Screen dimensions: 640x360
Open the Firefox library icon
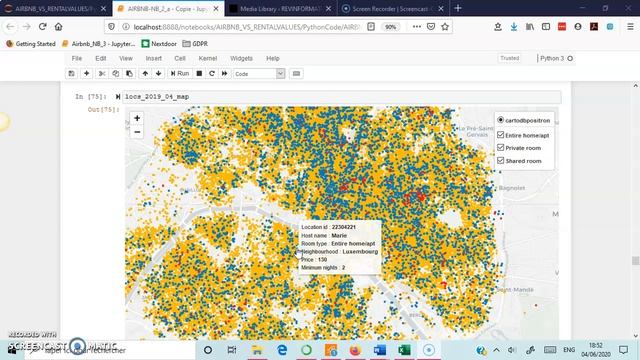tap(530, 27)
